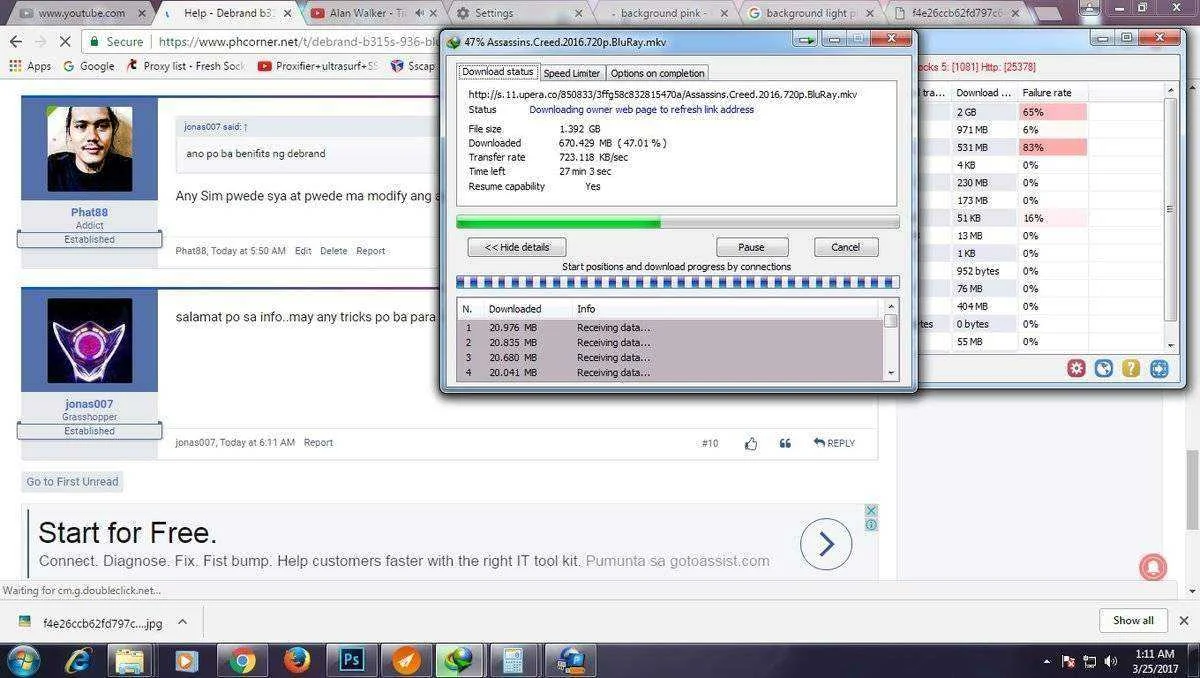Image resolution: width=1200 pixels, height=678 pixels.
Task: Click Chrome's back arrow
Action: click(x=15, y=42)
